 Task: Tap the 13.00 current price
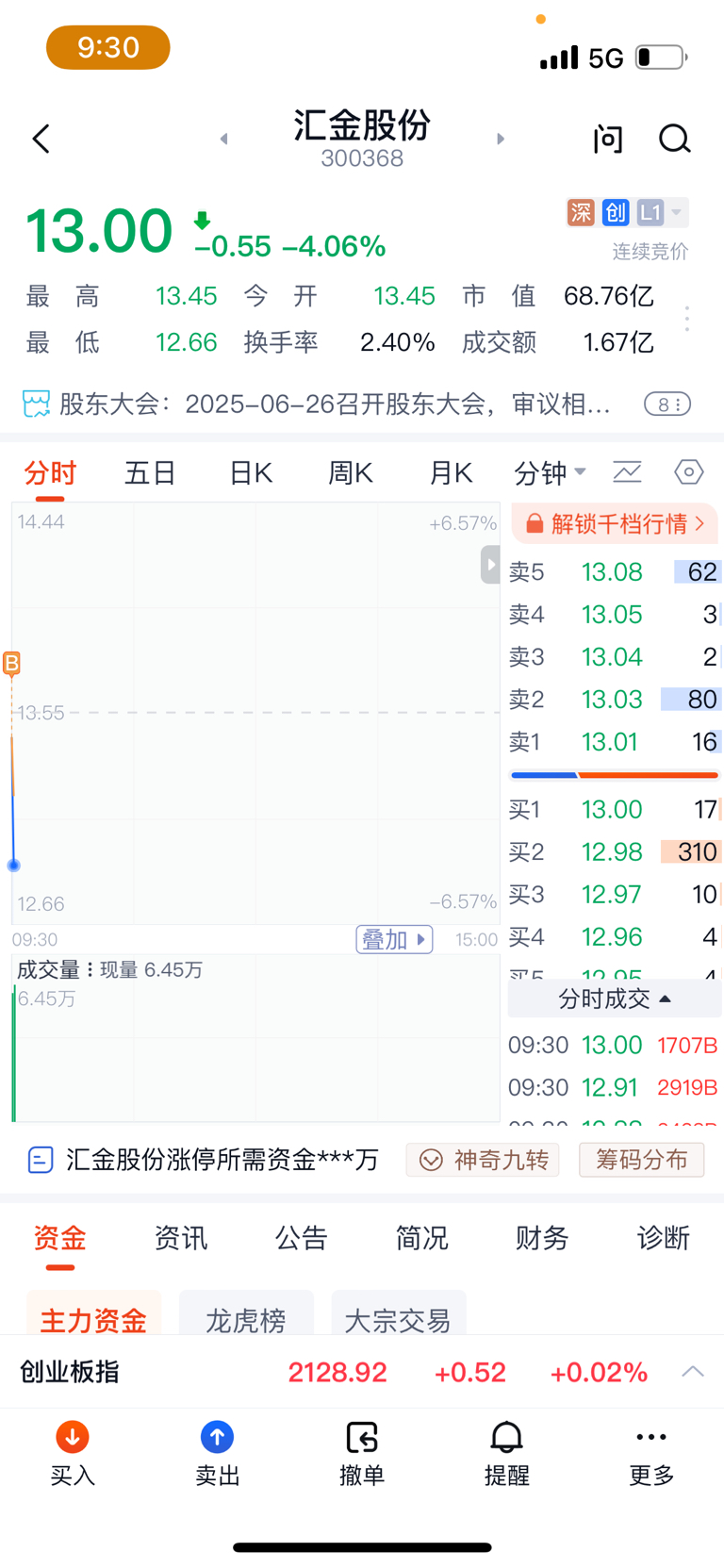pyautogui.click(x=99, y=231)
